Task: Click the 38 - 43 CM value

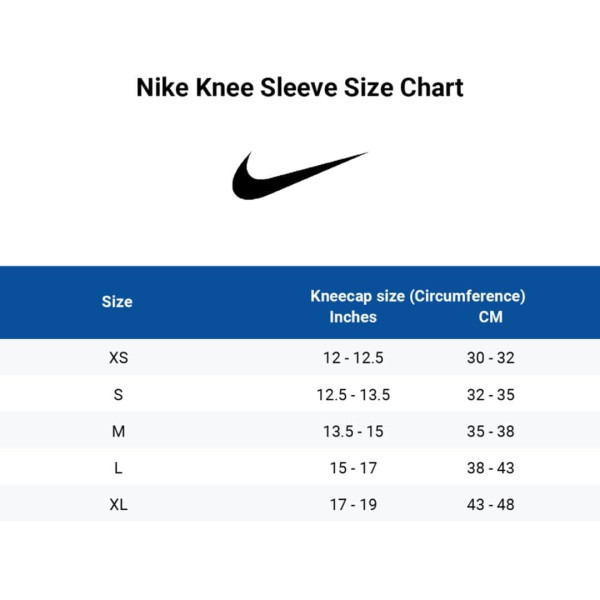Action: pos(490,468)
